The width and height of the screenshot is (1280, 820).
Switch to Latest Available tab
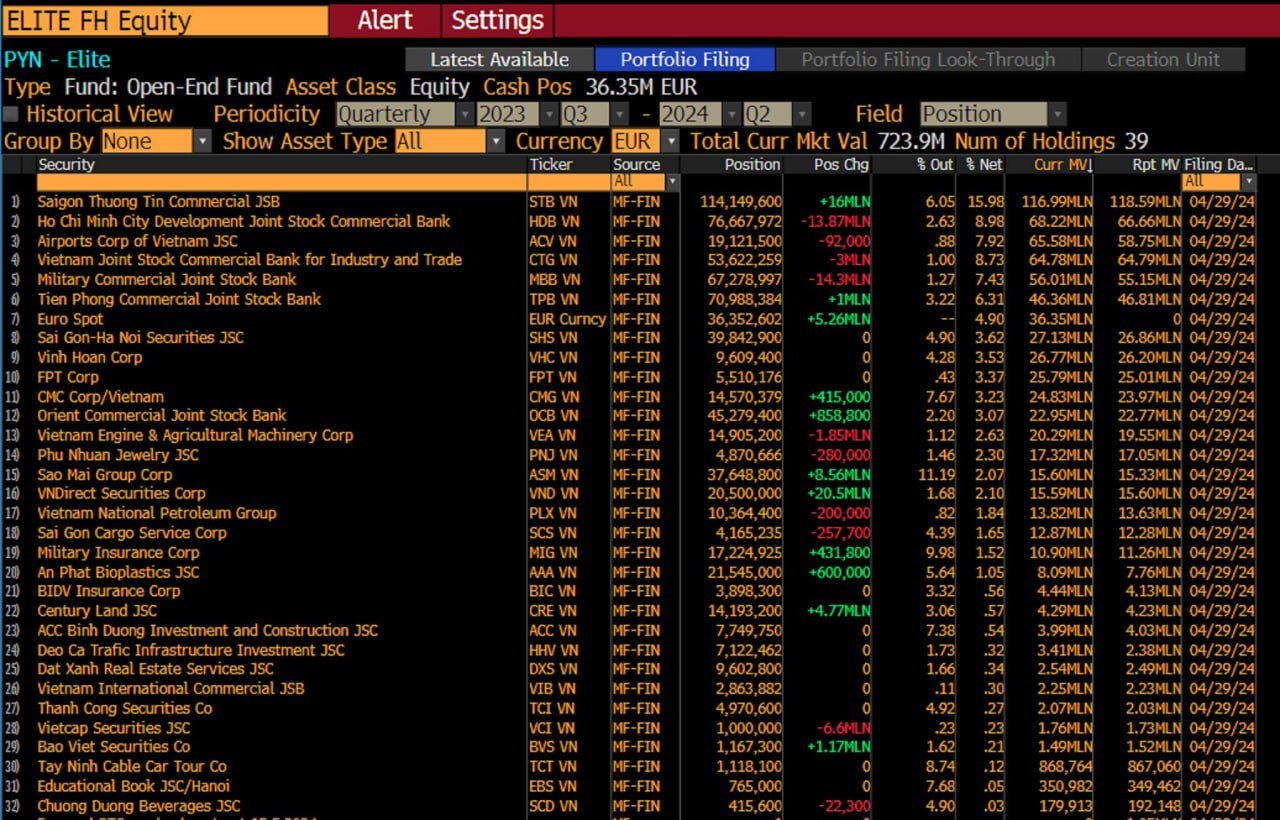coord(499,59)
